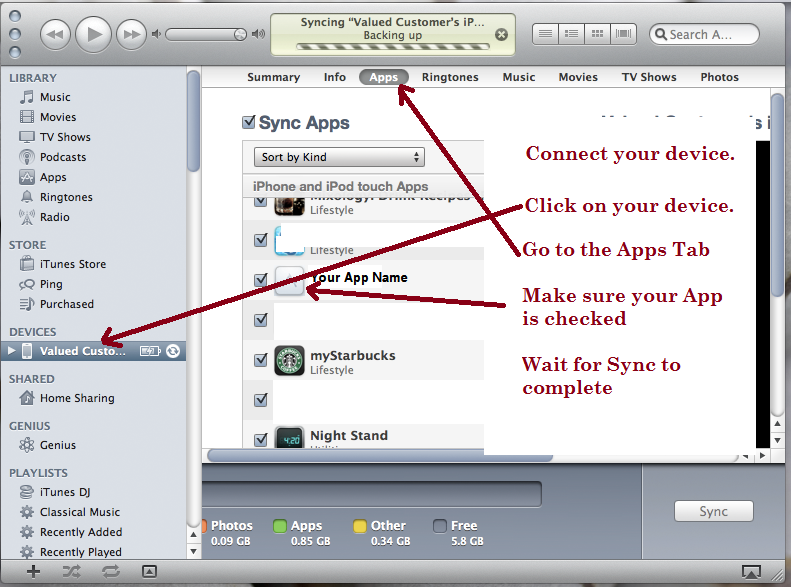Switch to the Info tab
Image resolution: width=791 pixels, height=587 pixels.
[x=334, y=77]
